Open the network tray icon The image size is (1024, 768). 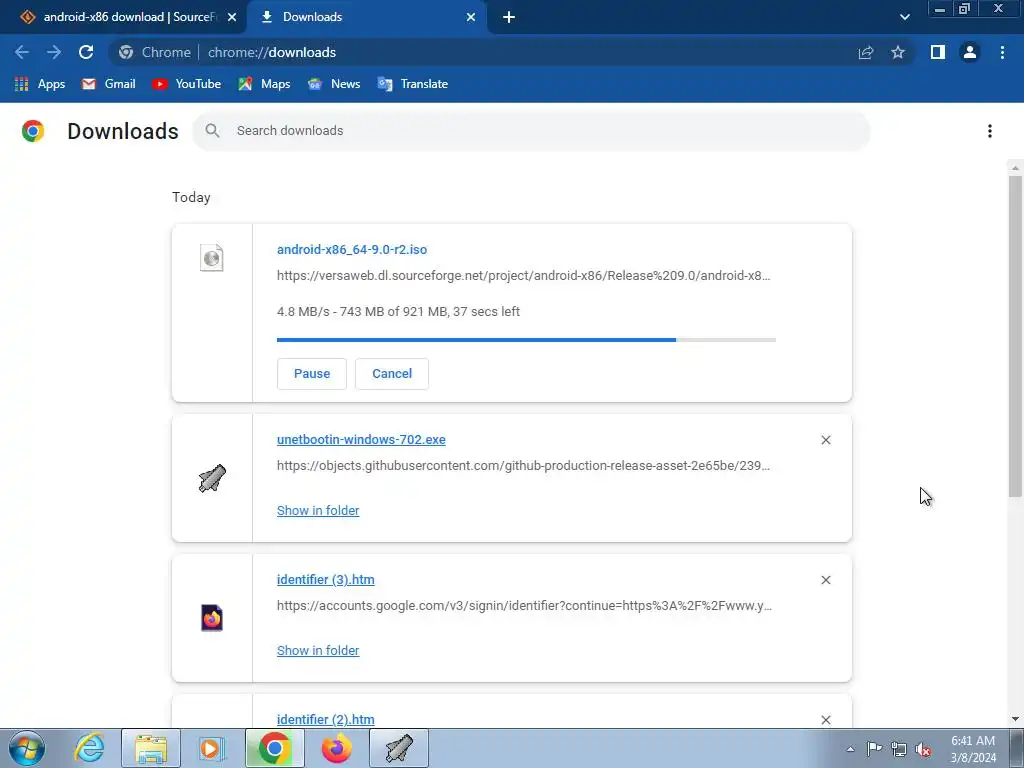(x=899, y=749)
